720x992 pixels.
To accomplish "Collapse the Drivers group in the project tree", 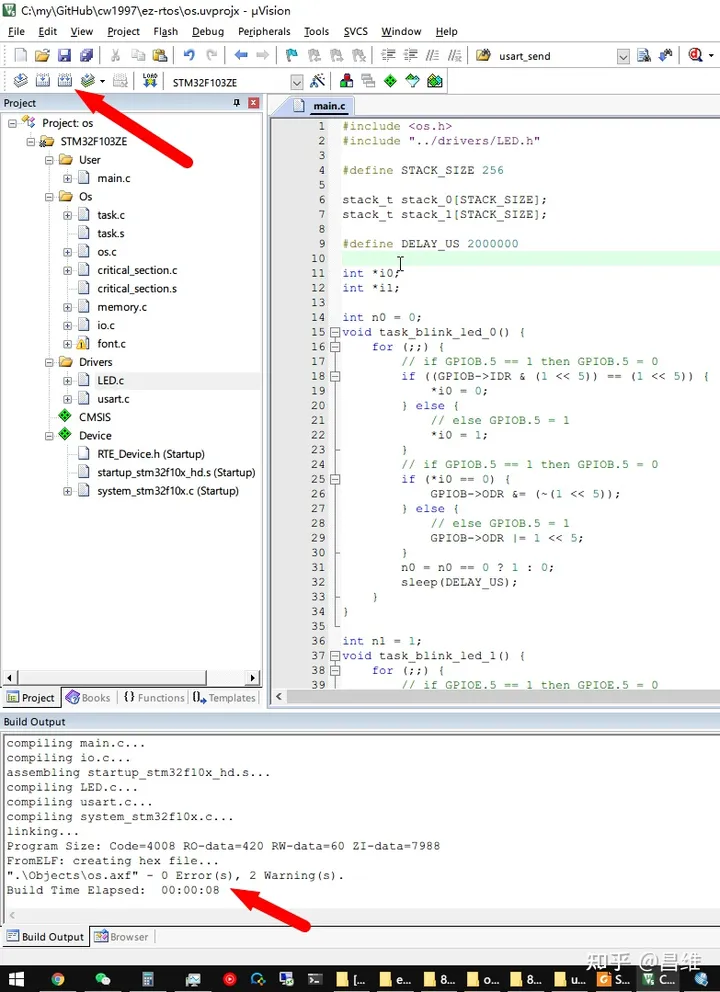I will tap(49, 363).
